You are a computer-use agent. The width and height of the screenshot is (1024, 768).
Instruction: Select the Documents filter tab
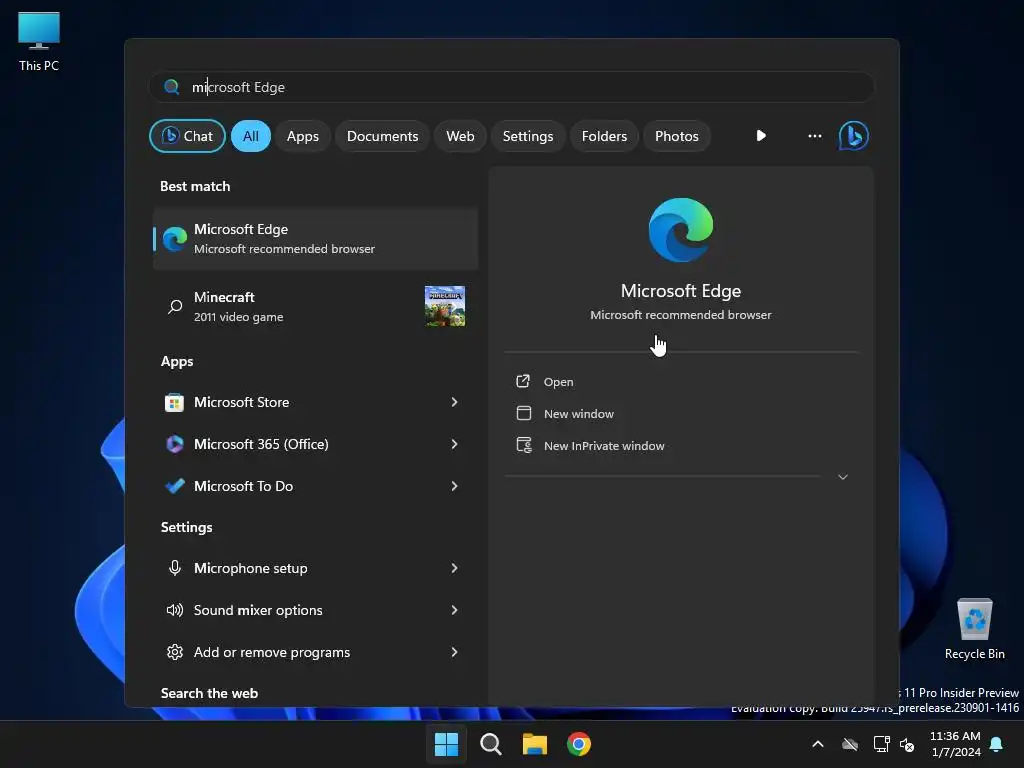[382, 136]
